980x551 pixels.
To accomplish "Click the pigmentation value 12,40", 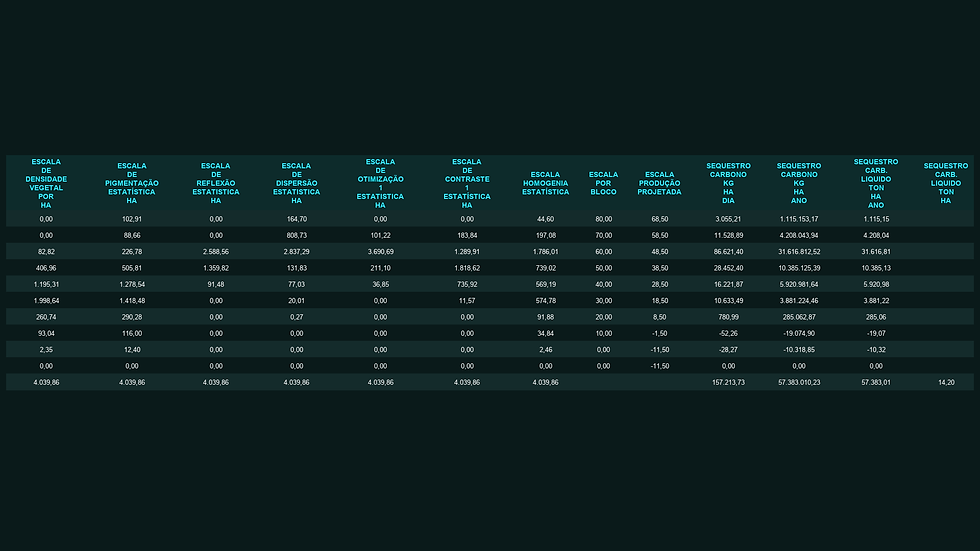I will pyautogui.click(x=132, y=350).
